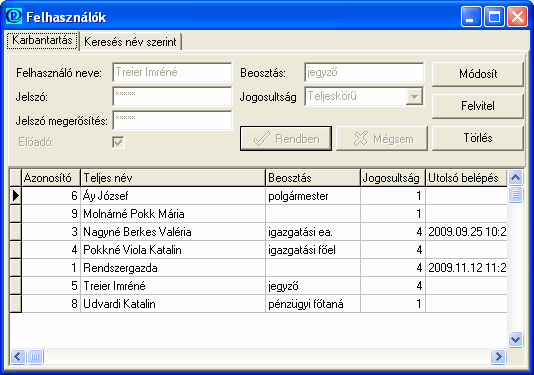This screenshot has width=534, height=375.
Task: Click the Jelszó password field
Action: (172, 96)
